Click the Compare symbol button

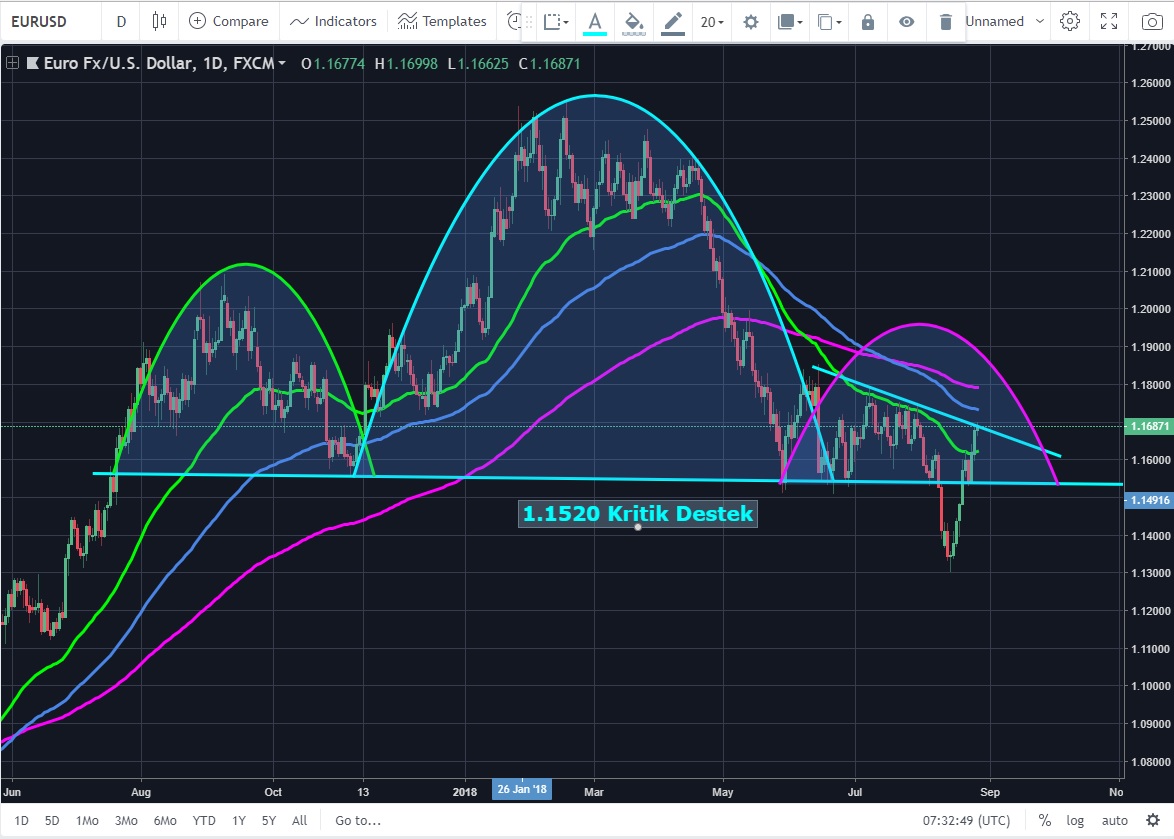coord(229,21)
